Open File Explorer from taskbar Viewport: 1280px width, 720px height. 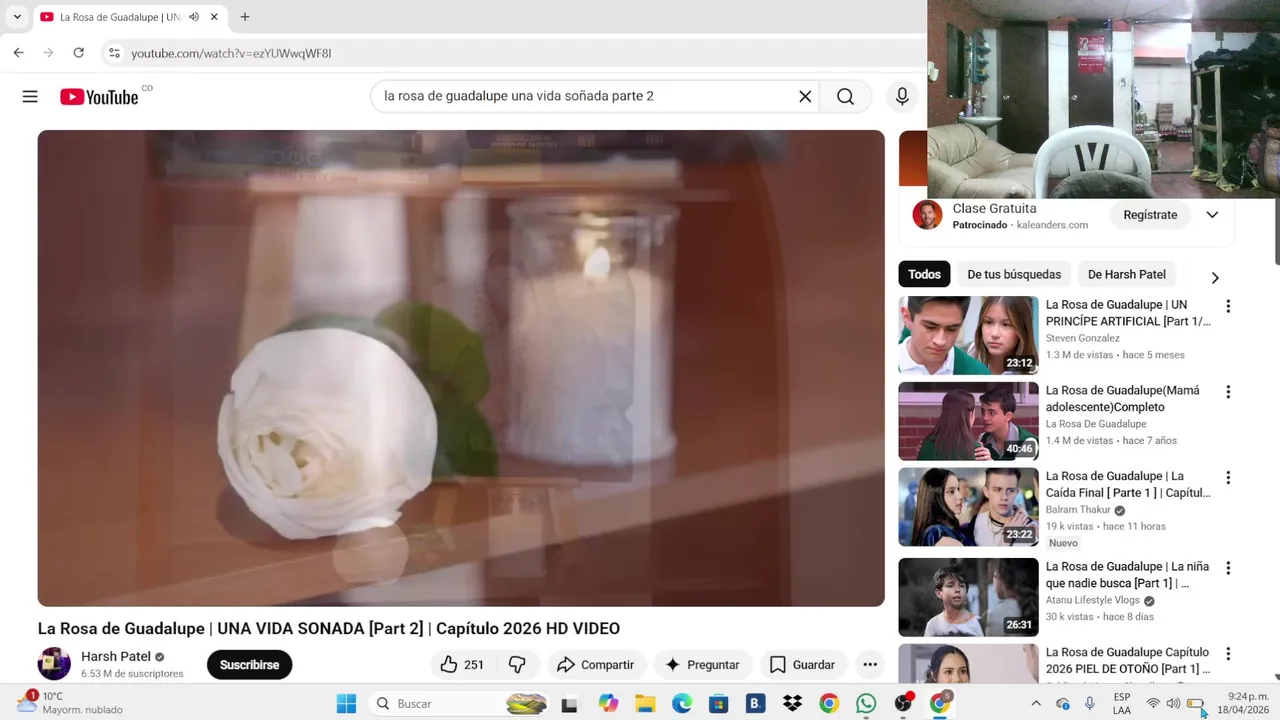tap(645, 704)
